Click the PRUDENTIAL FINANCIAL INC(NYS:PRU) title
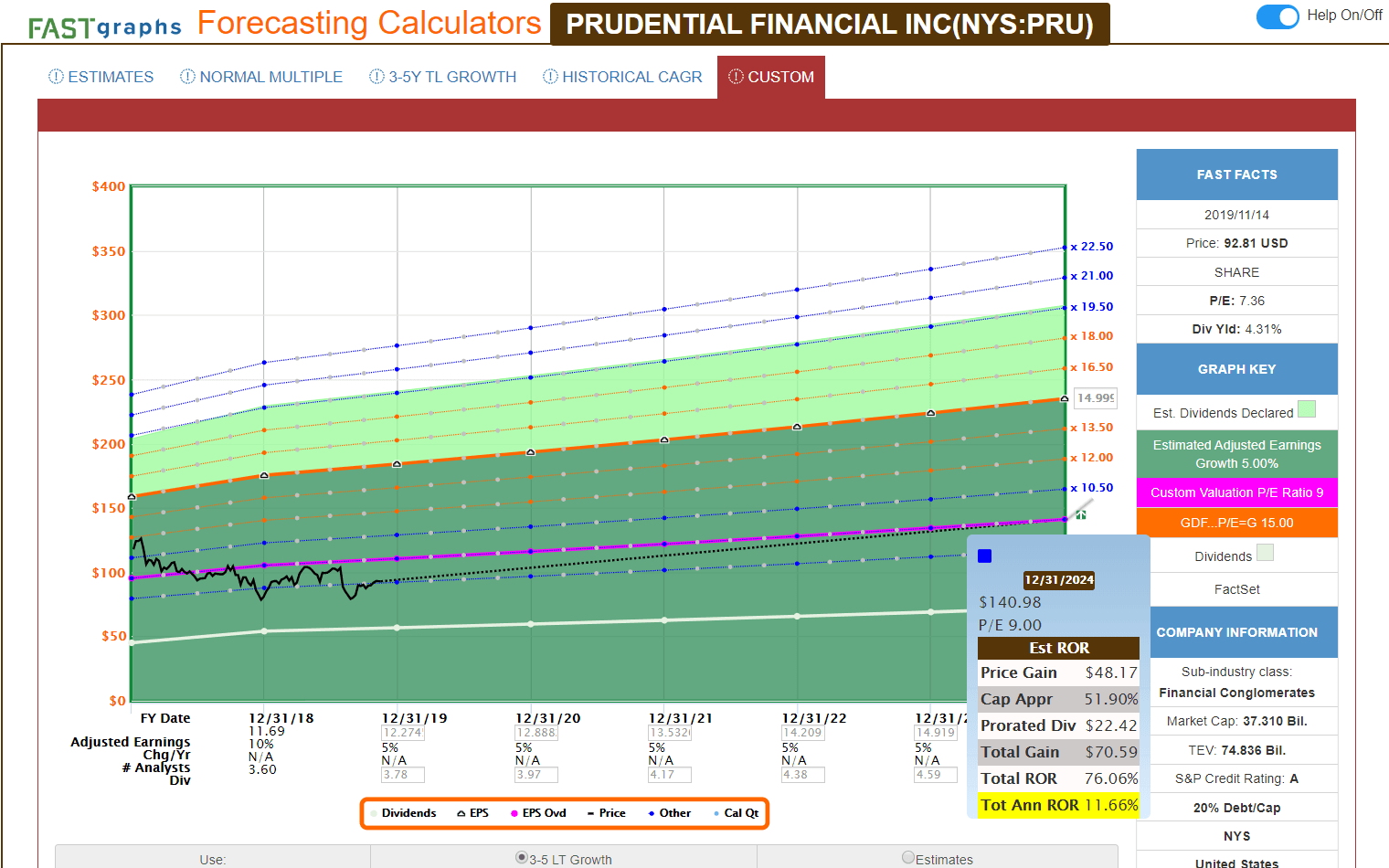The image size is (1389, 868). [830, 24]
